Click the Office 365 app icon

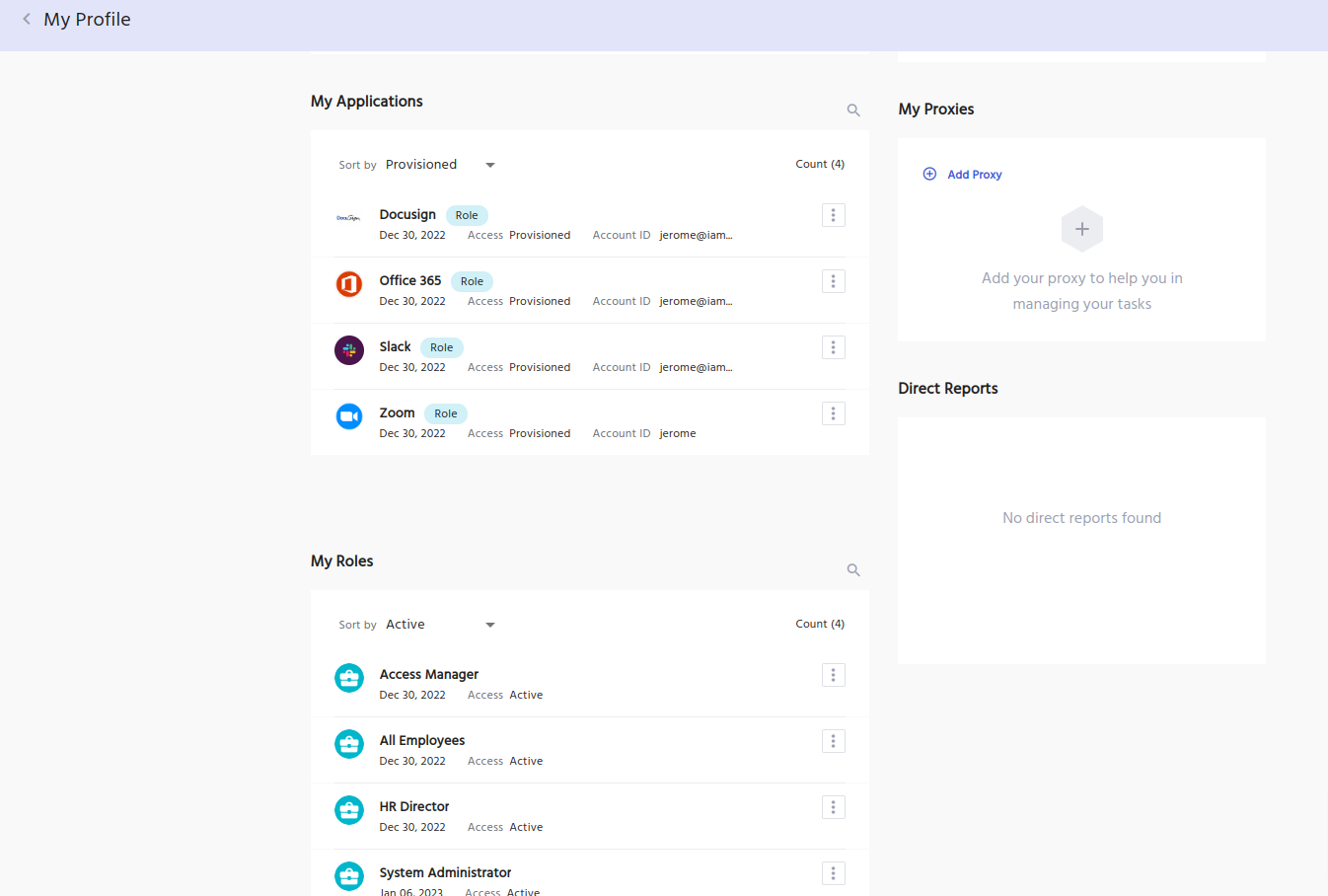[349, 284]
